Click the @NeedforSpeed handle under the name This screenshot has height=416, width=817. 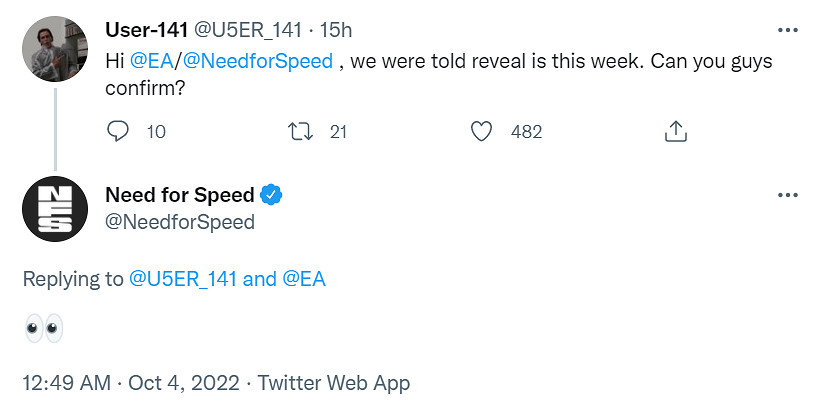pos(180,221)
